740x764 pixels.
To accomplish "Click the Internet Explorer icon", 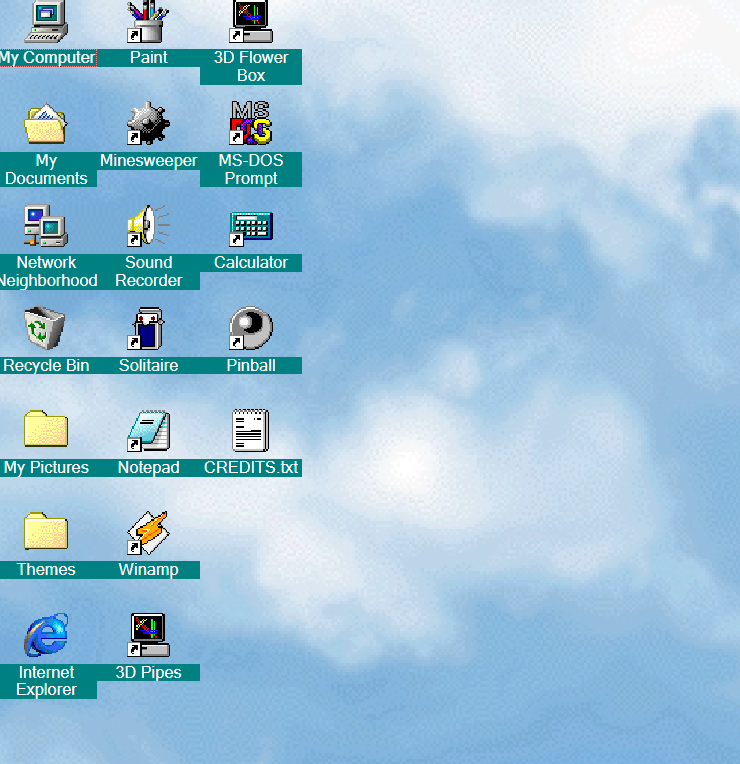I will click(46, 635).
